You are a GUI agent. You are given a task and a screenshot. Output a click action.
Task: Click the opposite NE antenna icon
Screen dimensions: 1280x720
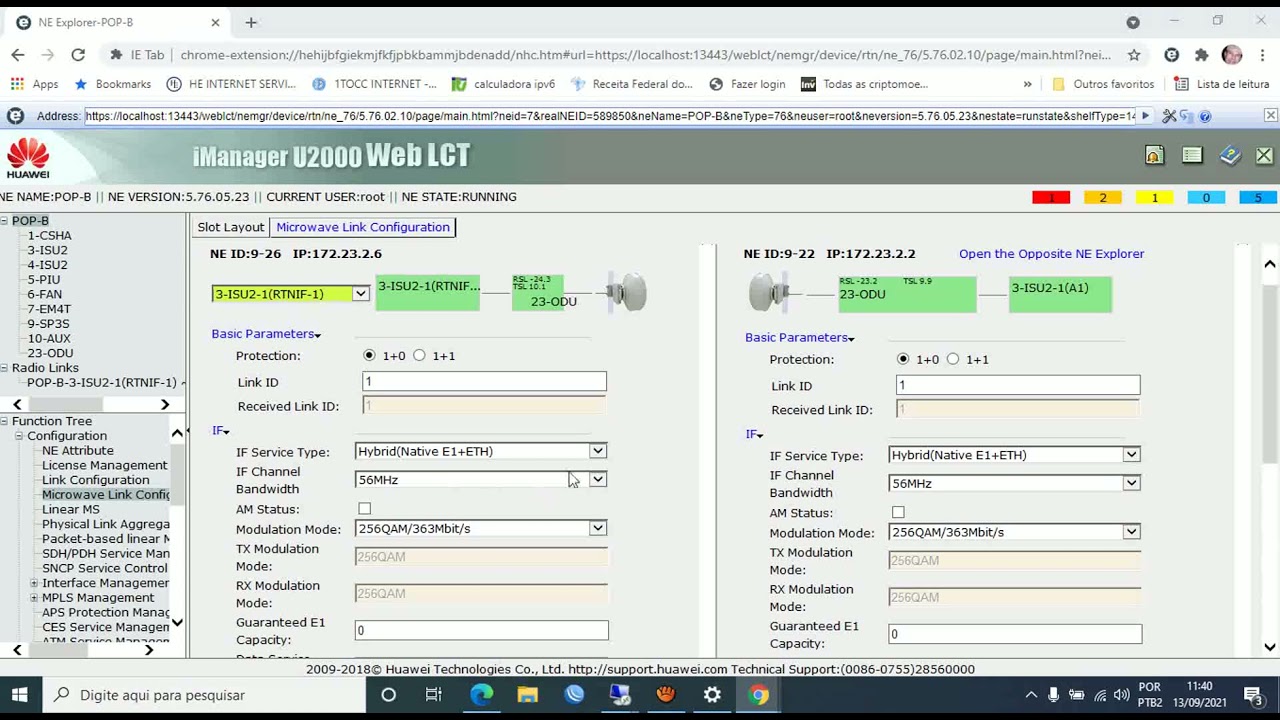click(x=769, y=293)
